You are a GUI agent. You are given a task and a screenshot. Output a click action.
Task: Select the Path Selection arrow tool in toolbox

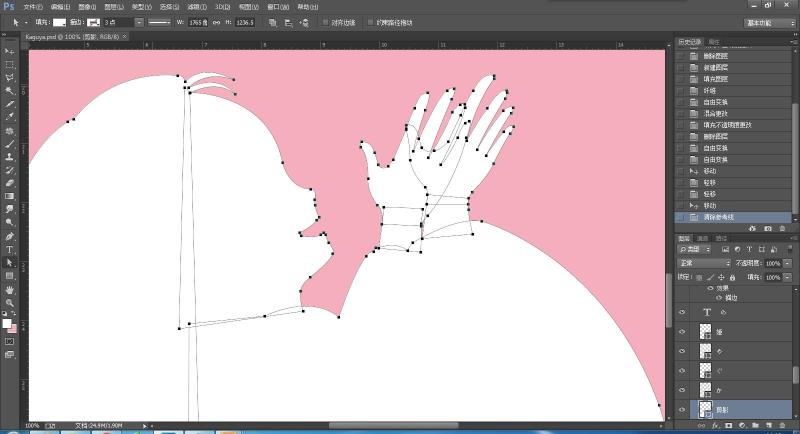pos(9,263)
